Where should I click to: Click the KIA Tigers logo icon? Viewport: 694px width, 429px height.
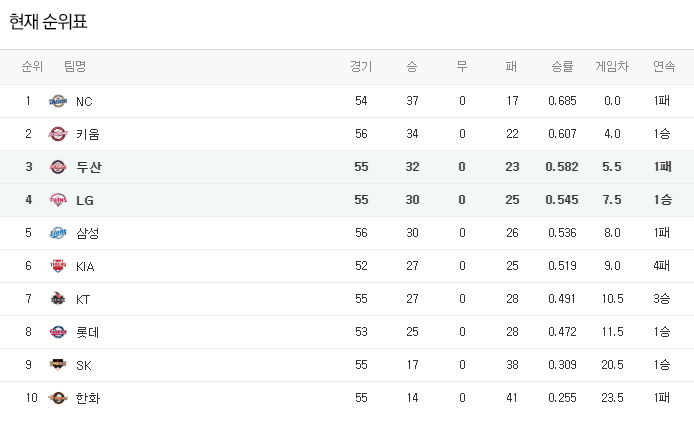point(58,266)
